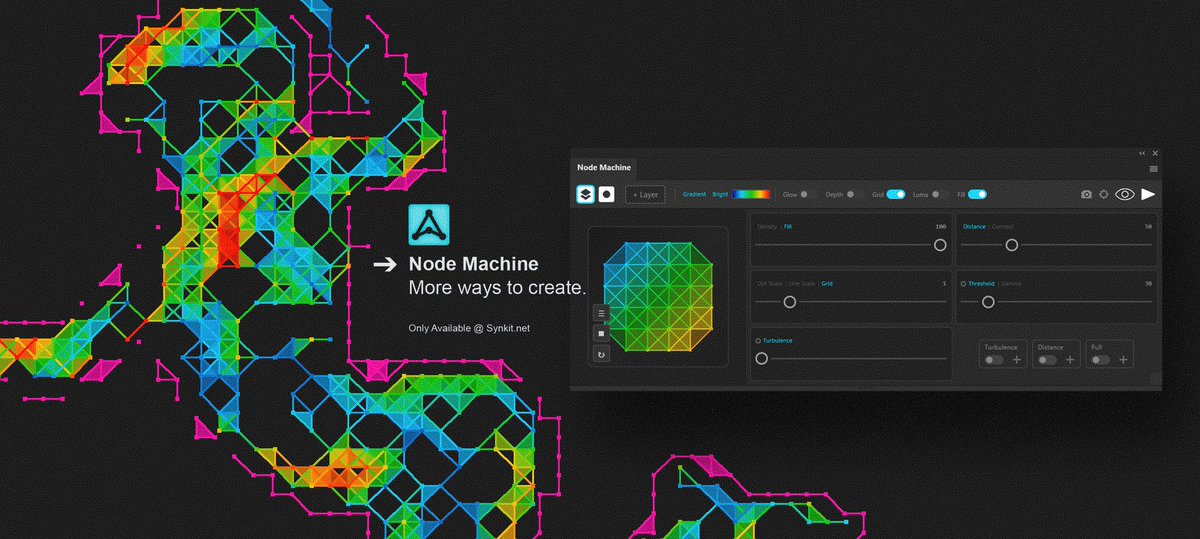
Task: Click the Density/Fill slider handle
Action: click(940, 244)
